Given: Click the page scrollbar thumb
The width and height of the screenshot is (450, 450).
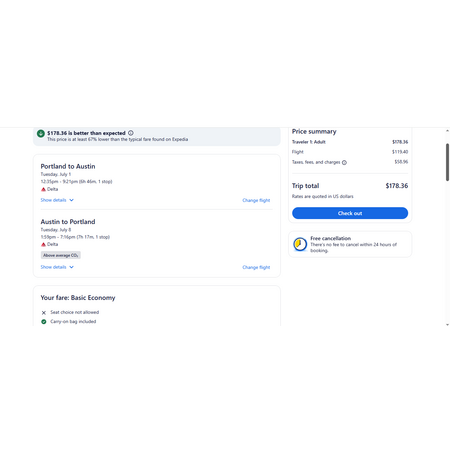Looking at the screenshot, I should pos(447,162).
